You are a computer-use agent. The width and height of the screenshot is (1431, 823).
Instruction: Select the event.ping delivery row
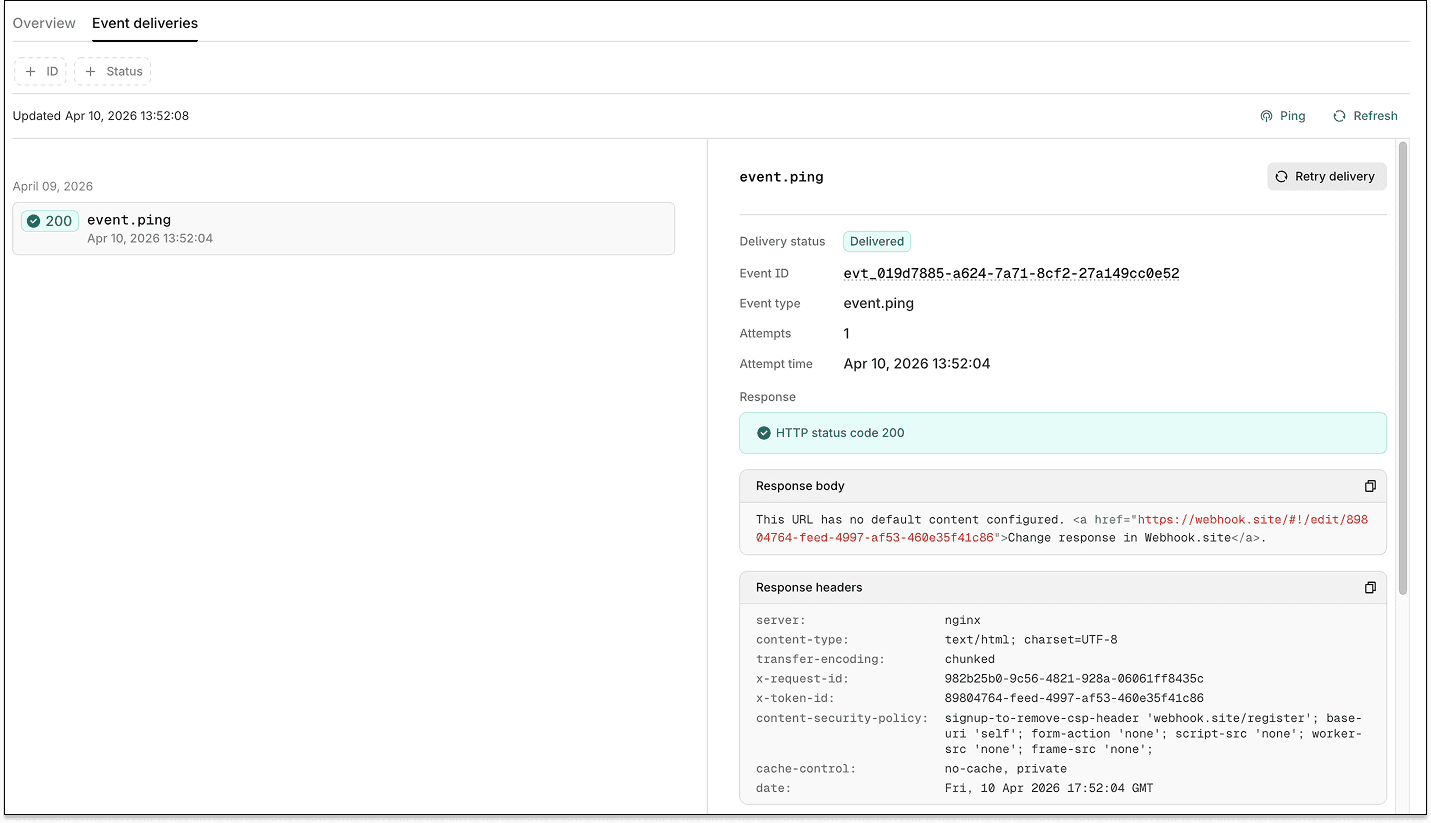coord(343,229)
